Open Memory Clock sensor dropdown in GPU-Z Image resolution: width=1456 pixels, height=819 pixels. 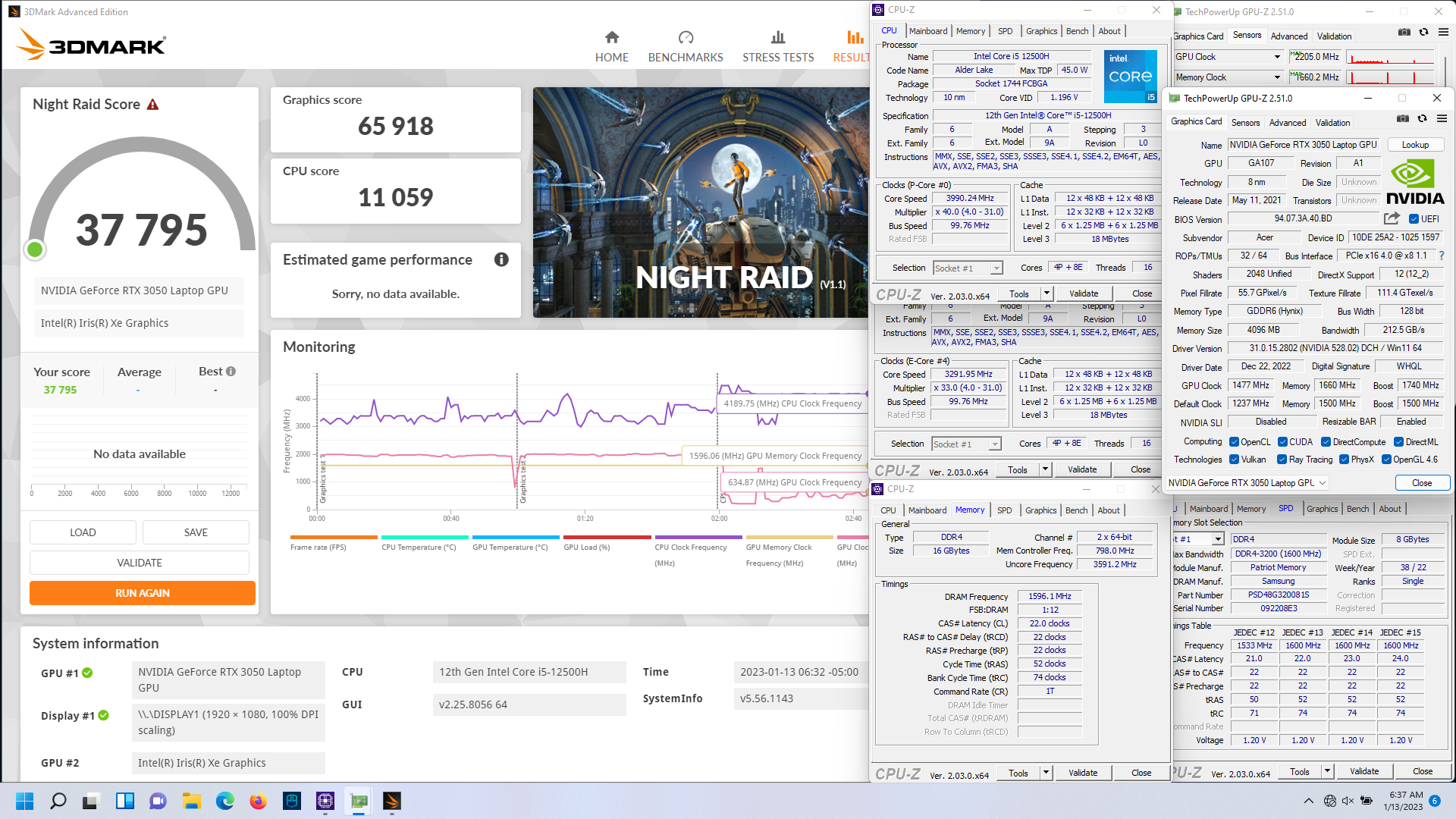point(1277,77)
